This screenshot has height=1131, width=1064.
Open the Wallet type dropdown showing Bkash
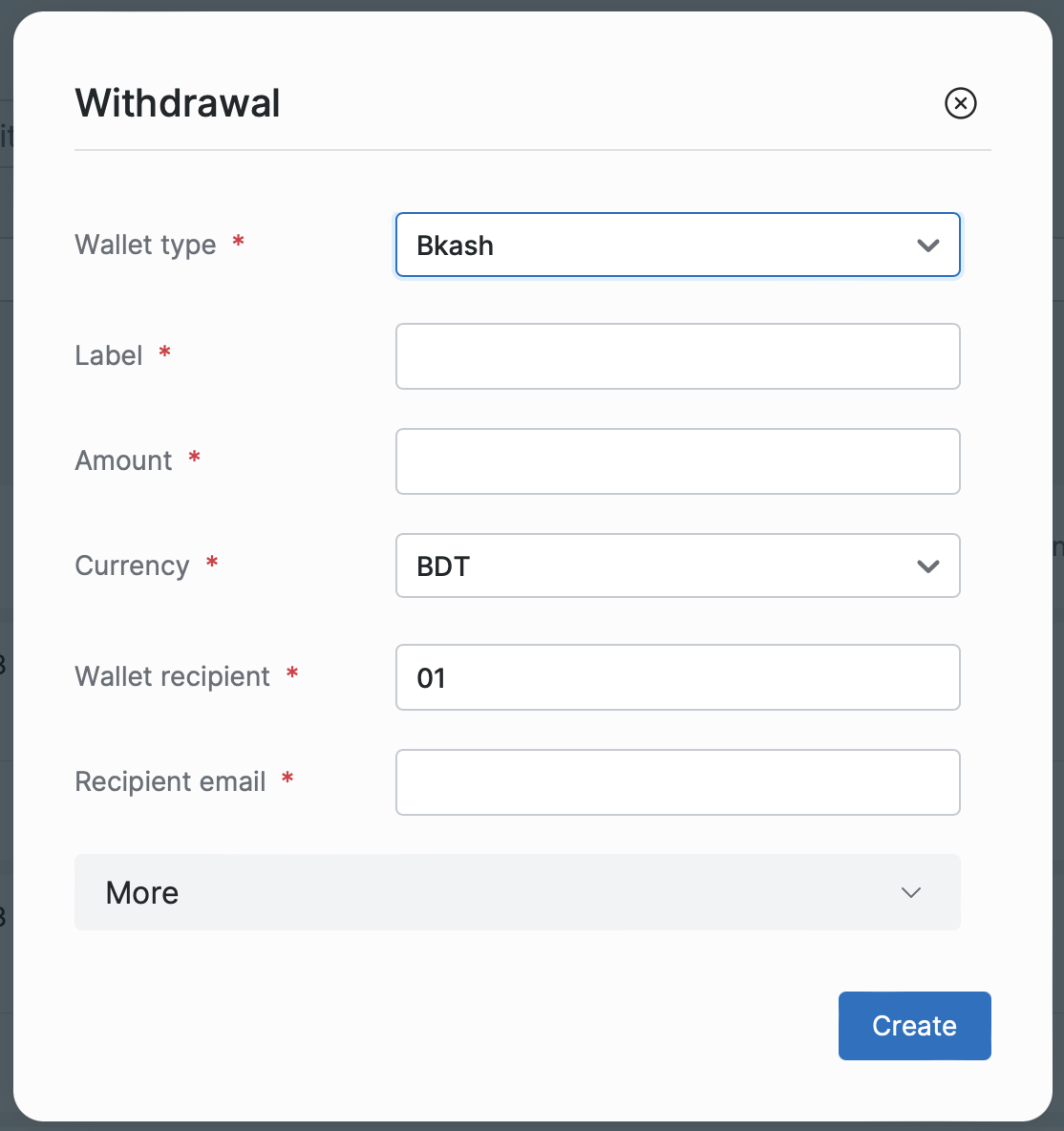point(659,245)
